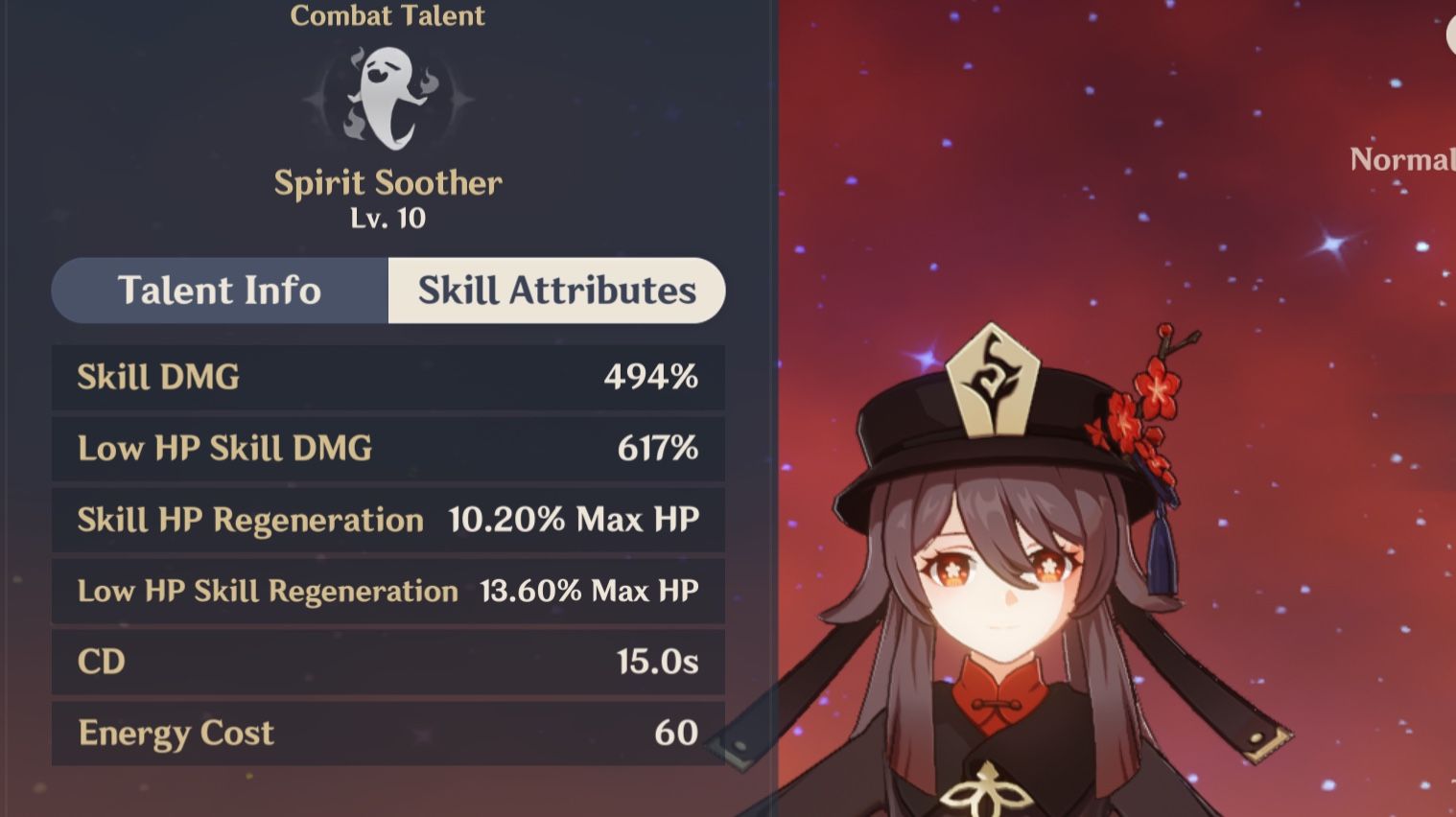Viewport: 1456px width, 817px height.
Task: Select the Energy Cost 60 row
Action: [388, 733]
